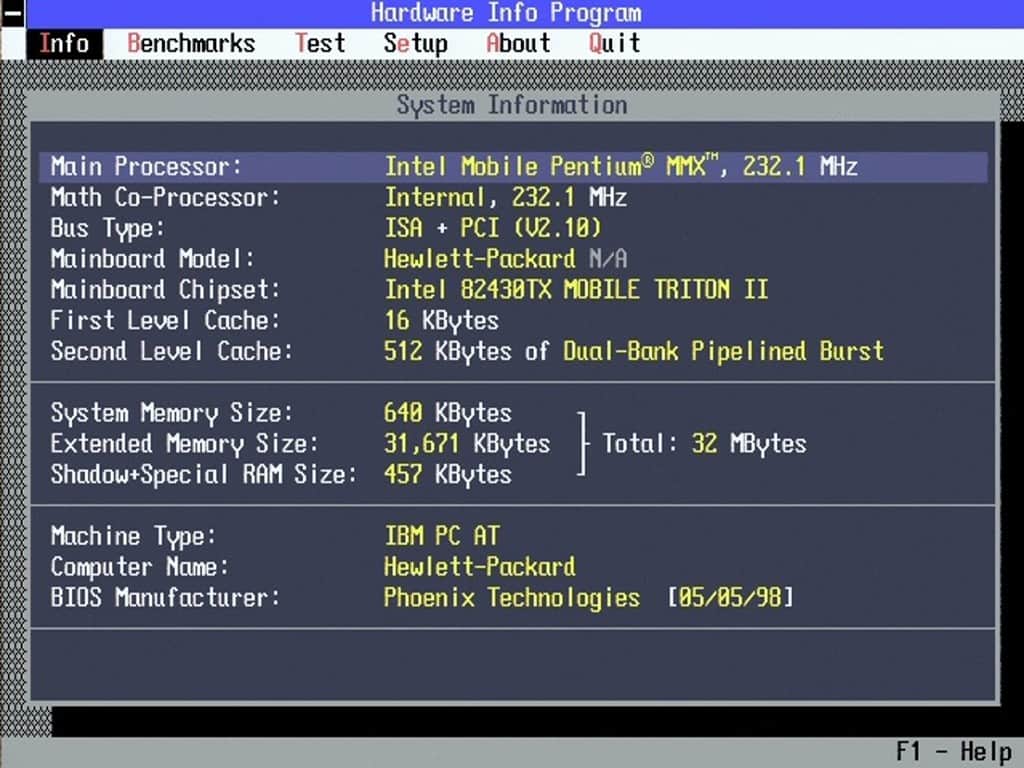Click the BIOS date '[05/05/98]'
1024x768 pixels.
tap(730, 598)
